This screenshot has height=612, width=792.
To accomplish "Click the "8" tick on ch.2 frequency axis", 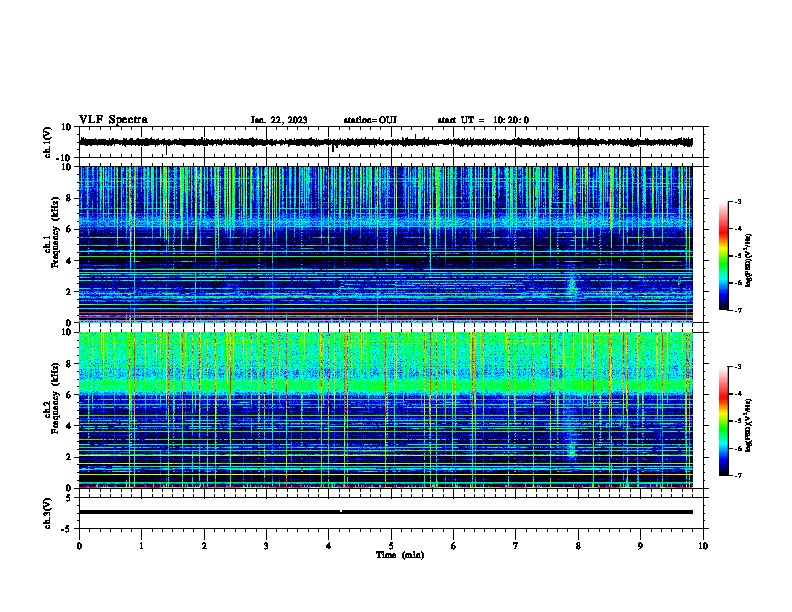I will [69, 364].
